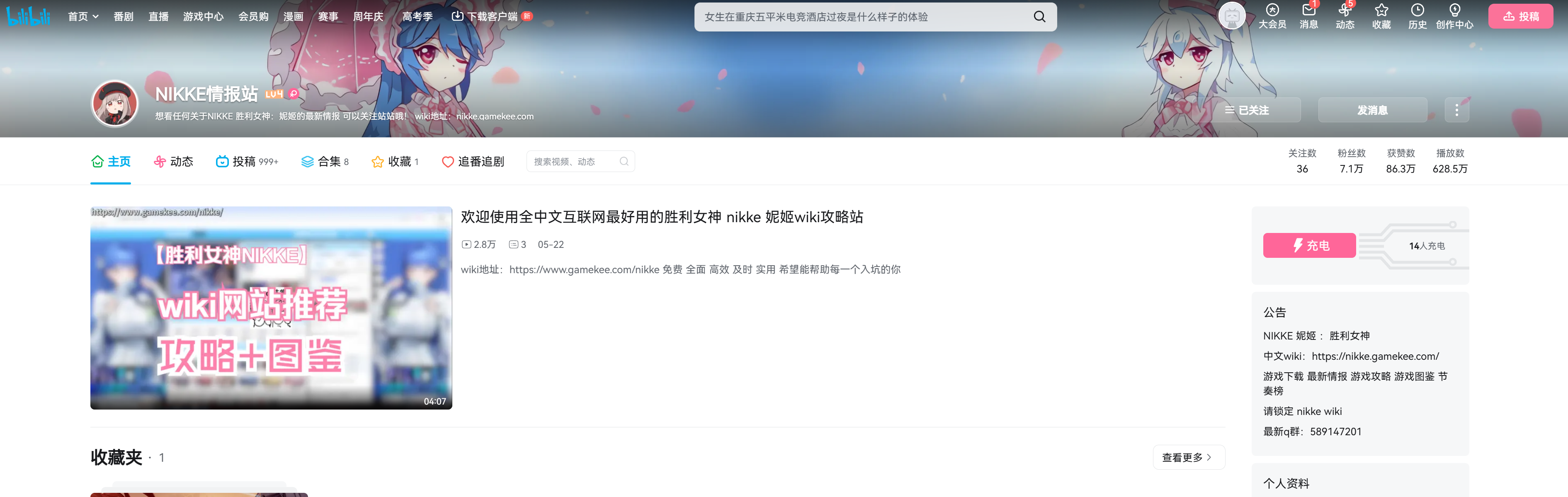The height and width of the screenshot is (497, 1568).
Task: Click the 粉丝数 7.1万 stat
Action: coord(1351,161)
